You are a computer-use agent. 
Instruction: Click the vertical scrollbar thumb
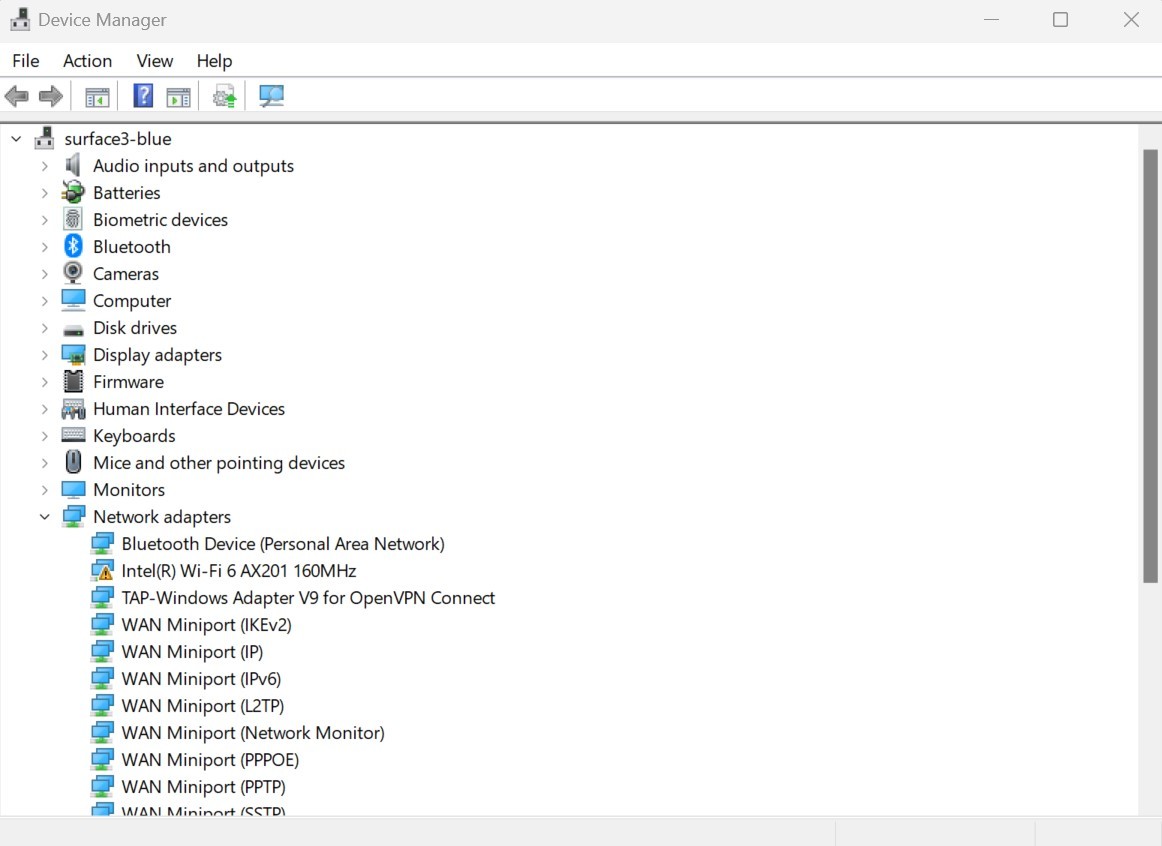click(x=1150, y=366)
